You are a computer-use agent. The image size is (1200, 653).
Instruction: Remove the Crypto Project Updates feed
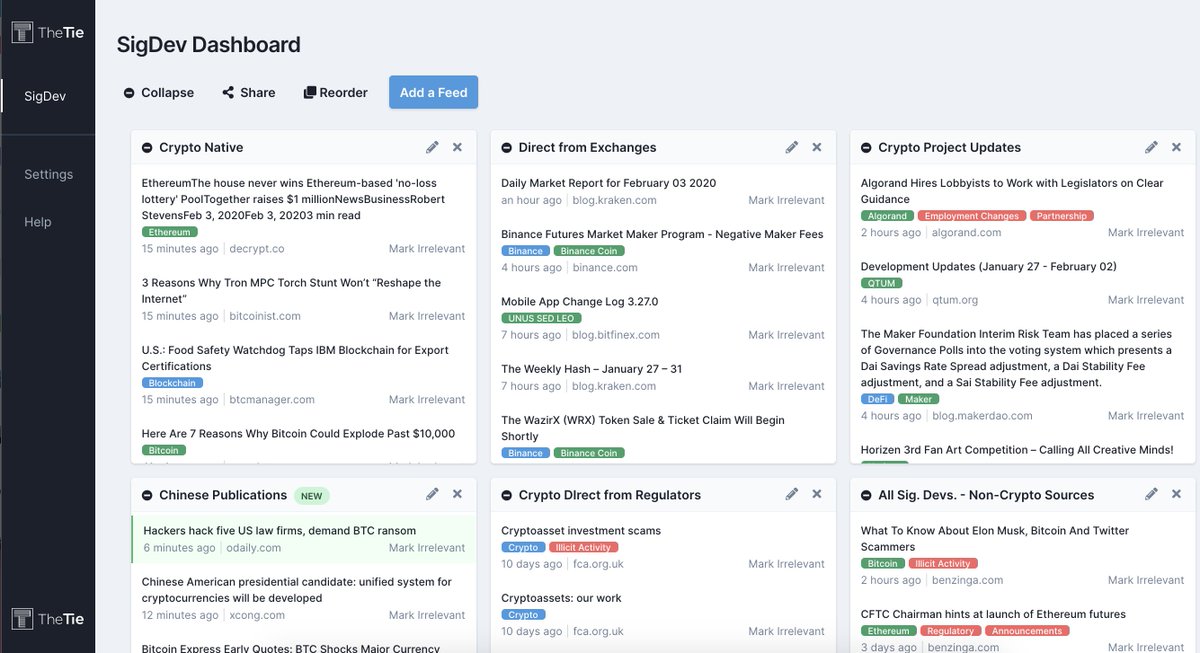tap(1176, 147)
